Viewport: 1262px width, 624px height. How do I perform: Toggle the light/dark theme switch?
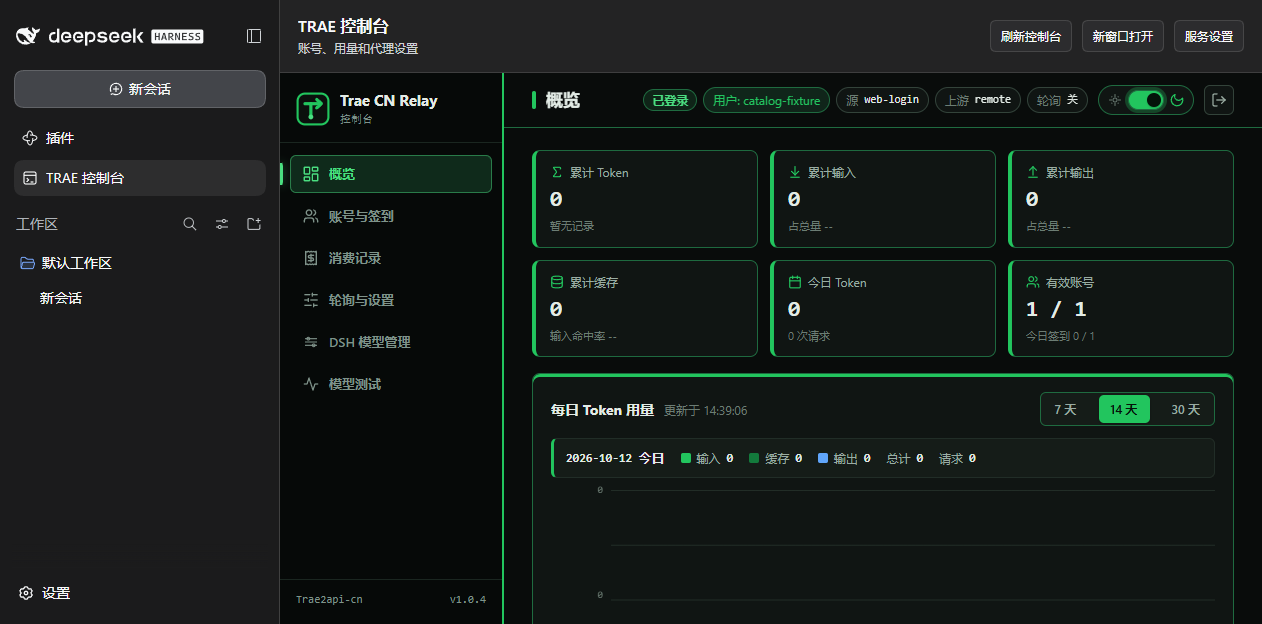click(x=1146, y=100)
